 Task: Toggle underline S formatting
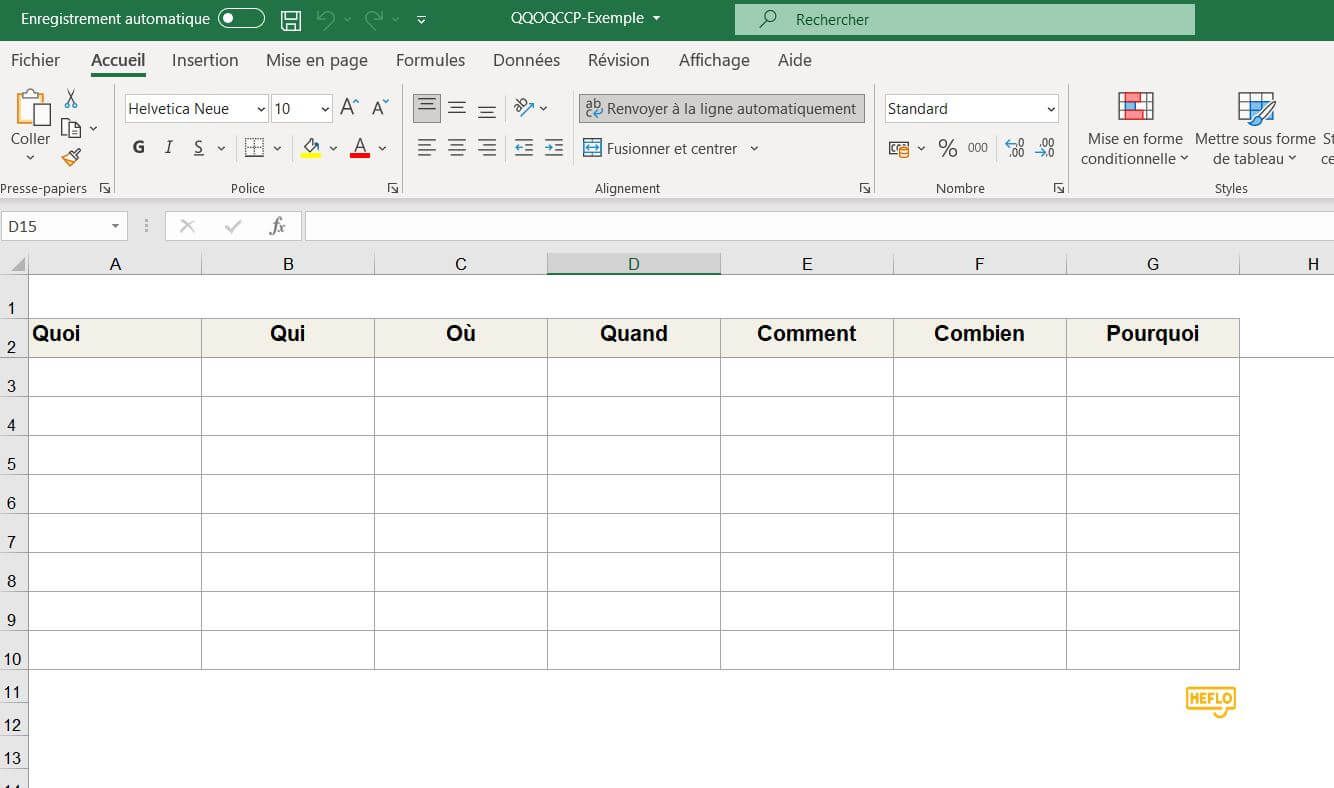199,148
